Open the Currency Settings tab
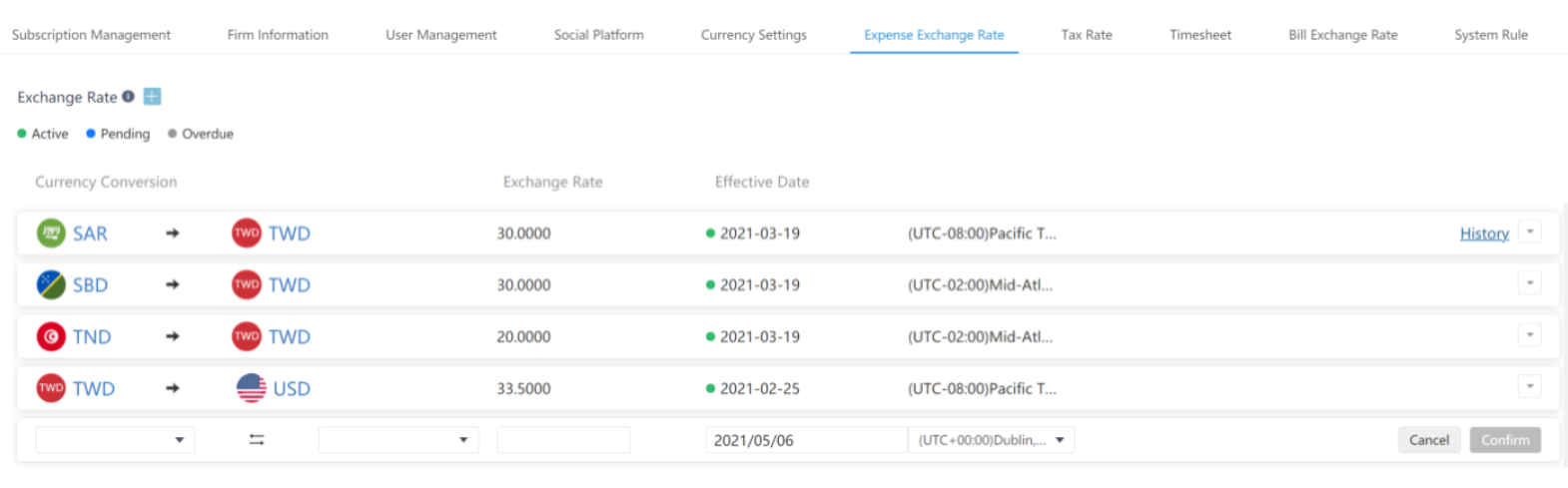 (753, 35)
